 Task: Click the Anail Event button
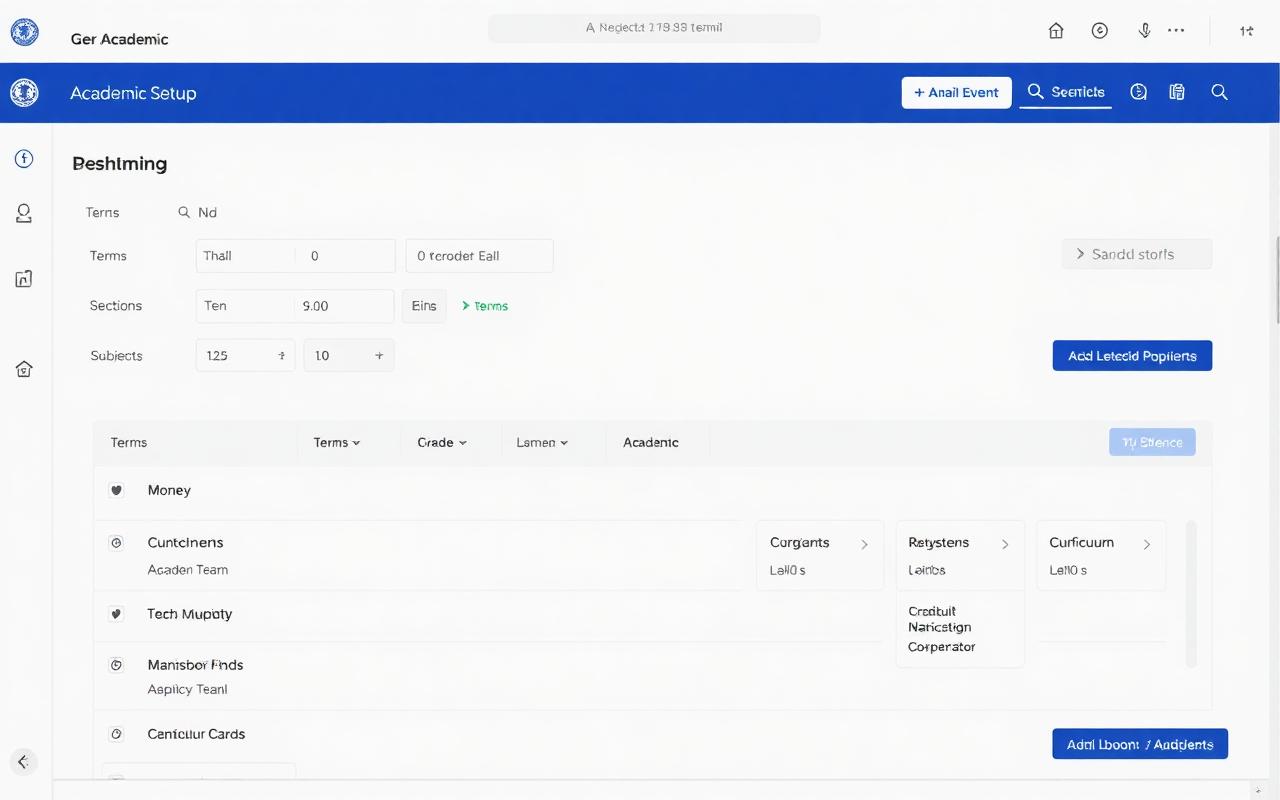click(x=956, y=92)
